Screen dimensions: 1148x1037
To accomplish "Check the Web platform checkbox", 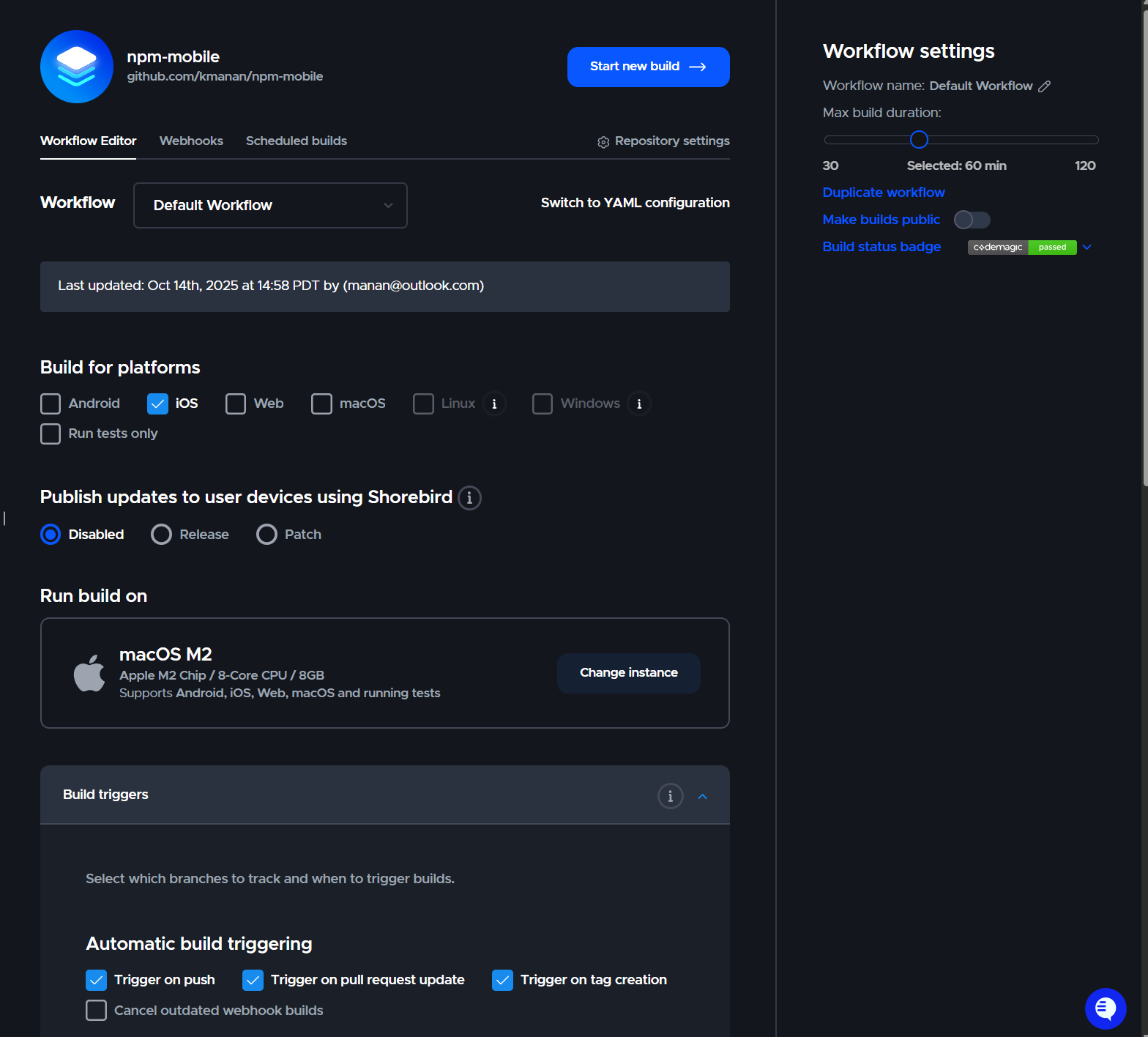I will (236, 404).
